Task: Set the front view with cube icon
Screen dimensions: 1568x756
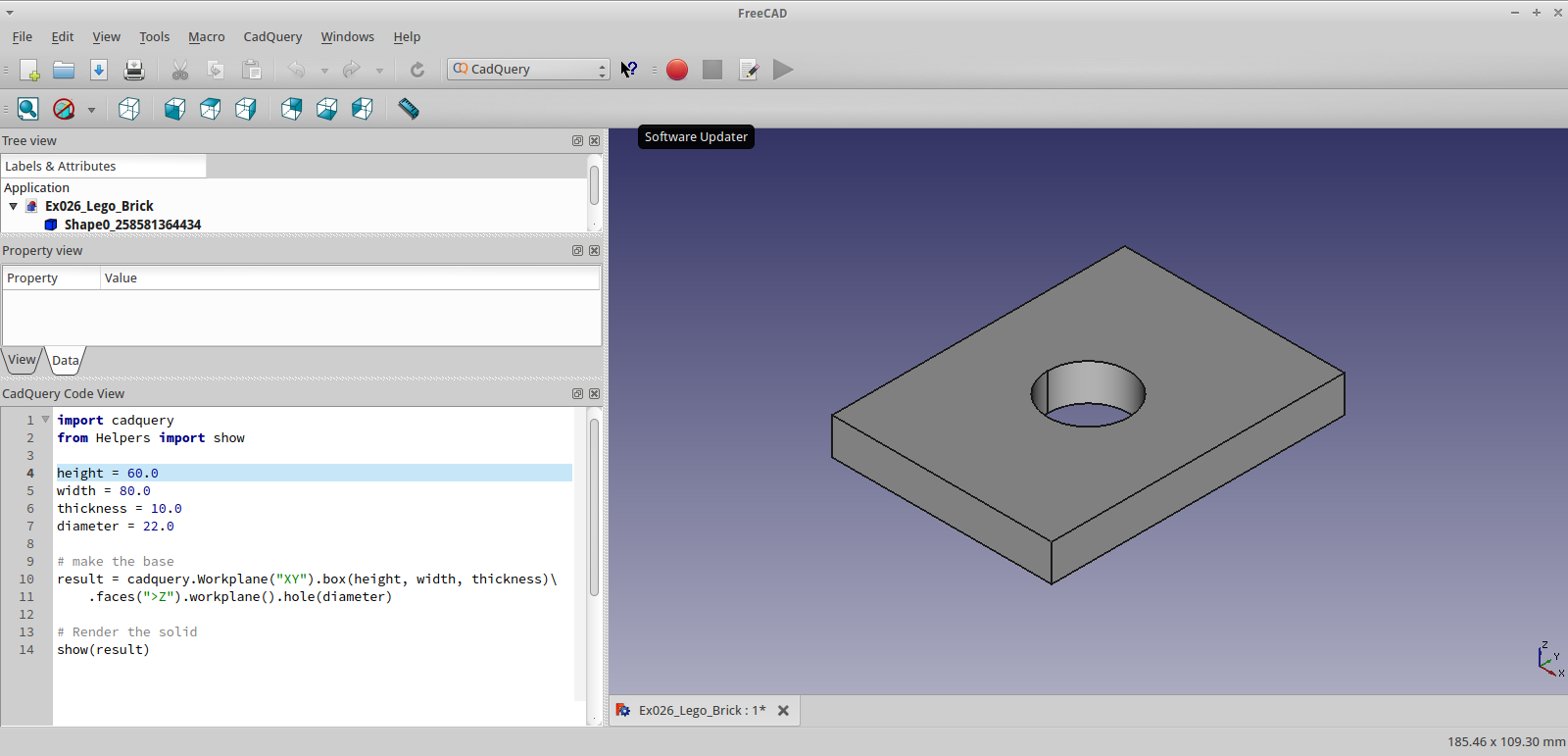Action: click(x=175, y=109)
